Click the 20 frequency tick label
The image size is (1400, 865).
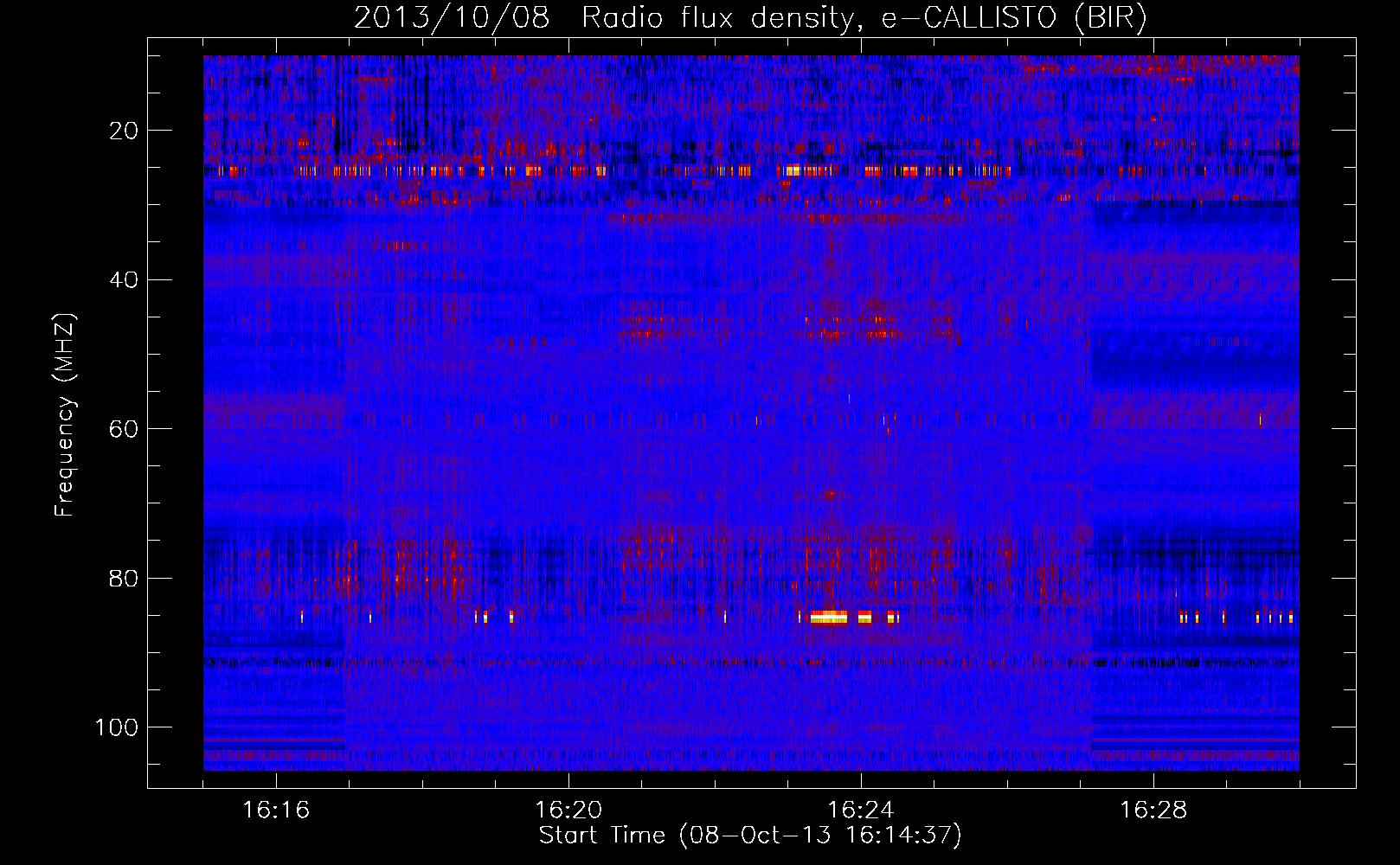pyautogui.click(x=124, y=131)
